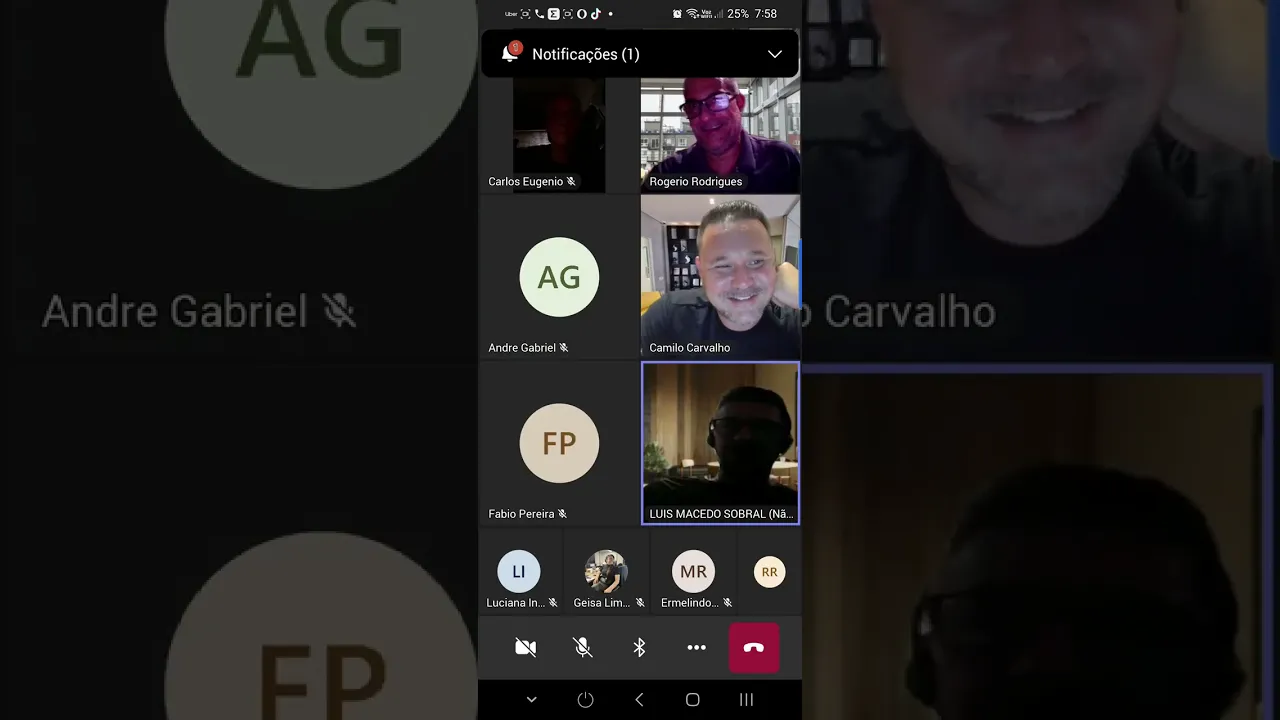Open Bluetooth audio device options
This screenshot has height=720, width=1280.
640,648
